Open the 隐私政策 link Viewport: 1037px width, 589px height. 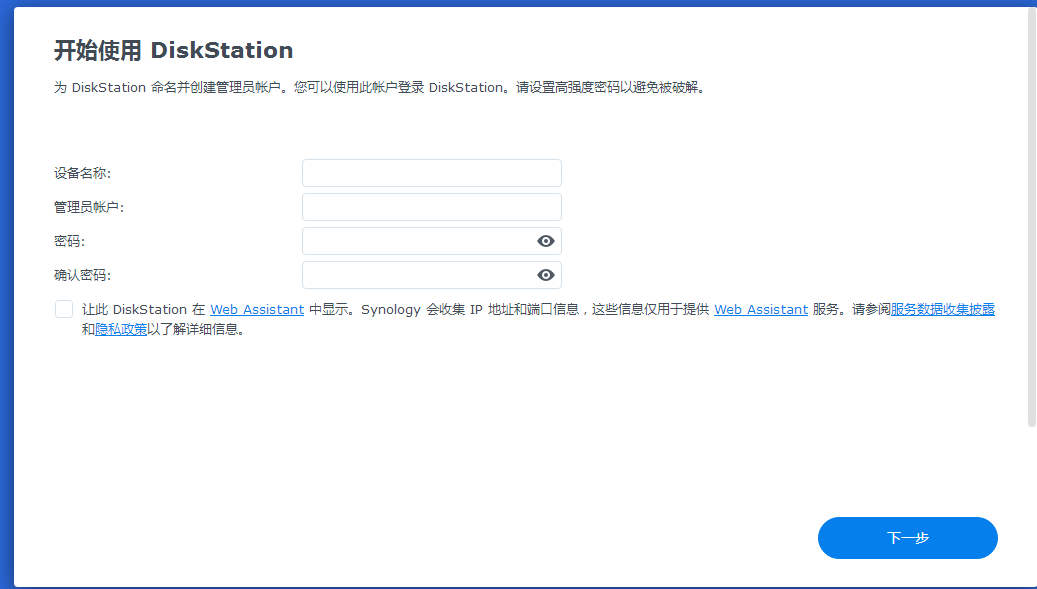(x=121, y=329)
